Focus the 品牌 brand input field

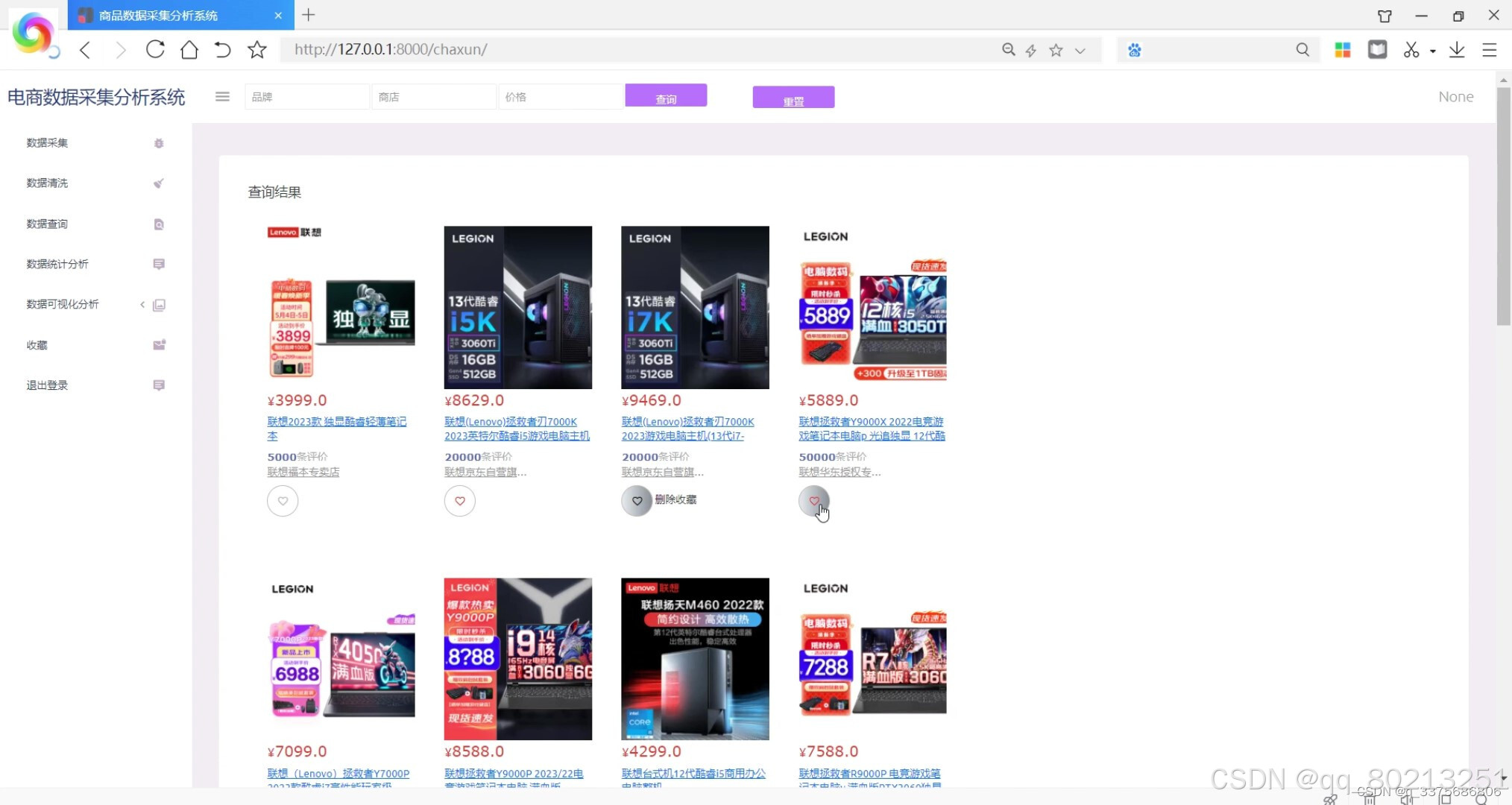[307, 97]
